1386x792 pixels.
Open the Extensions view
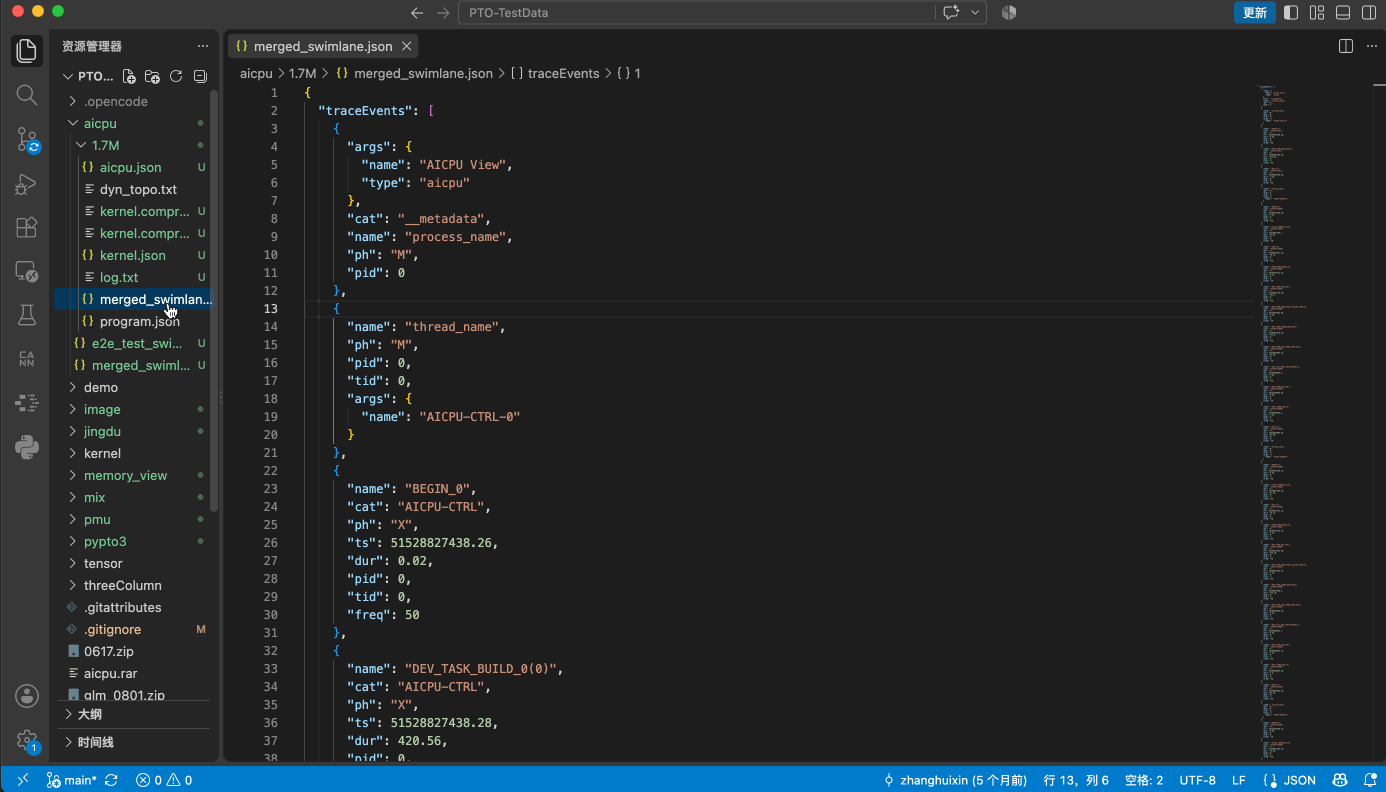point(27,228)
